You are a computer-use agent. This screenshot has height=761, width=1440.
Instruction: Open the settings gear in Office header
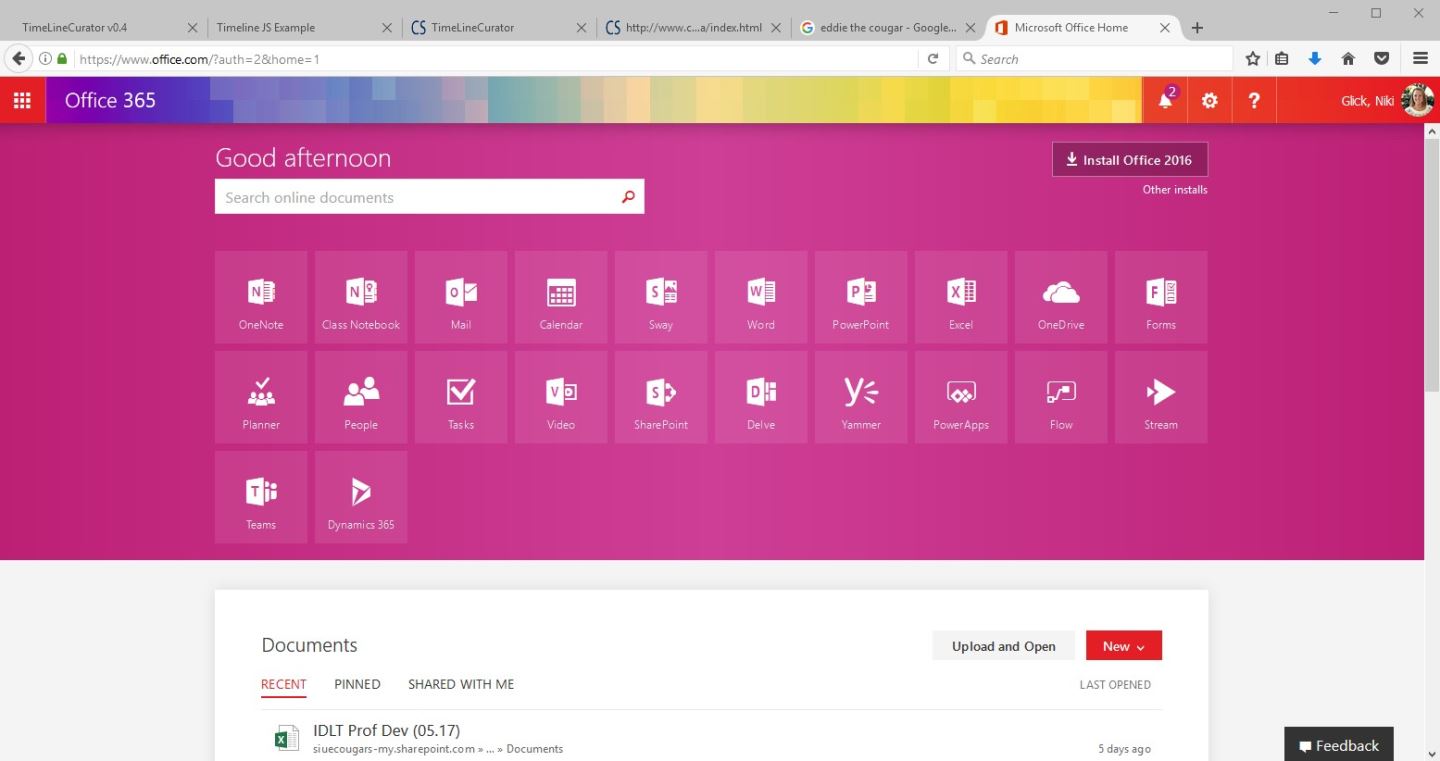(x=1210, y=100)
